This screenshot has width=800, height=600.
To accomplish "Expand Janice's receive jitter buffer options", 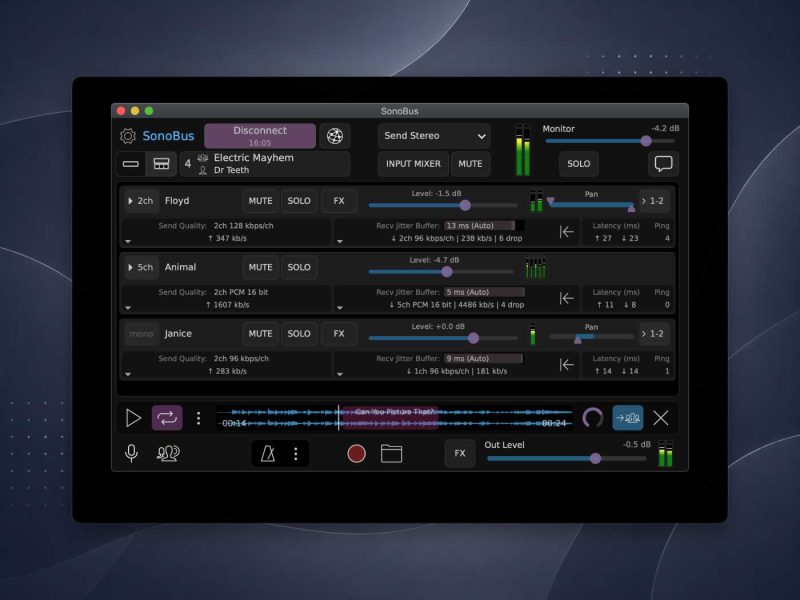I will (340, 374).
